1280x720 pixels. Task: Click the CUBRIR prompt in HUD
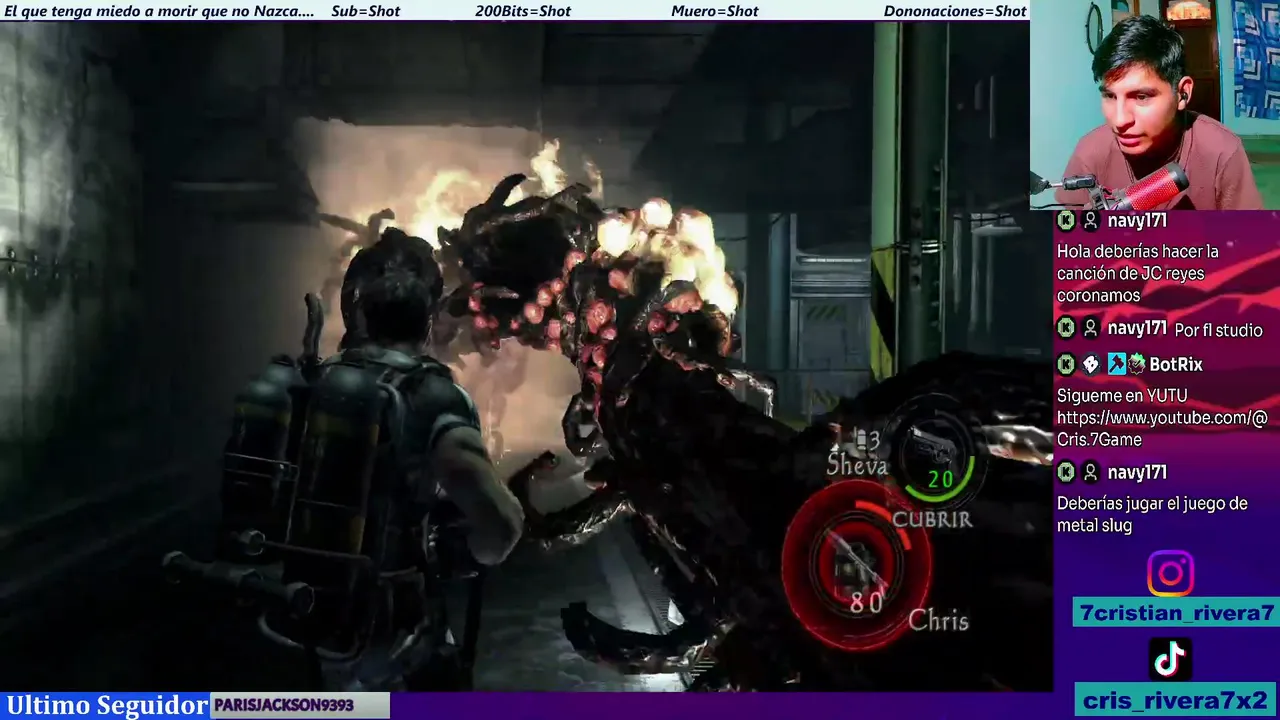932,519
